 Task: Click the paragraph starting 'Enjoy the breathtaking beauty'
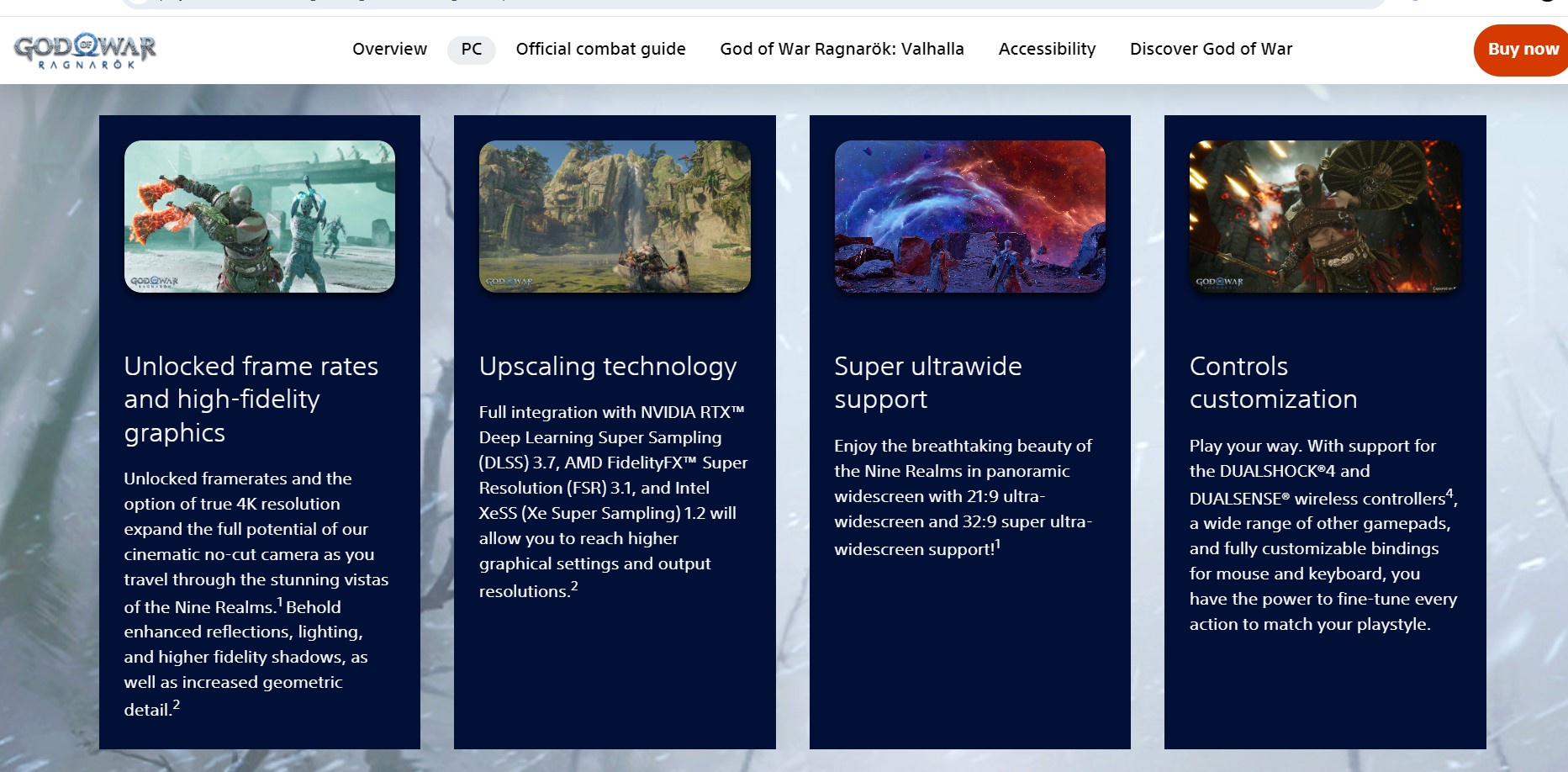click(x=964, y=497)
